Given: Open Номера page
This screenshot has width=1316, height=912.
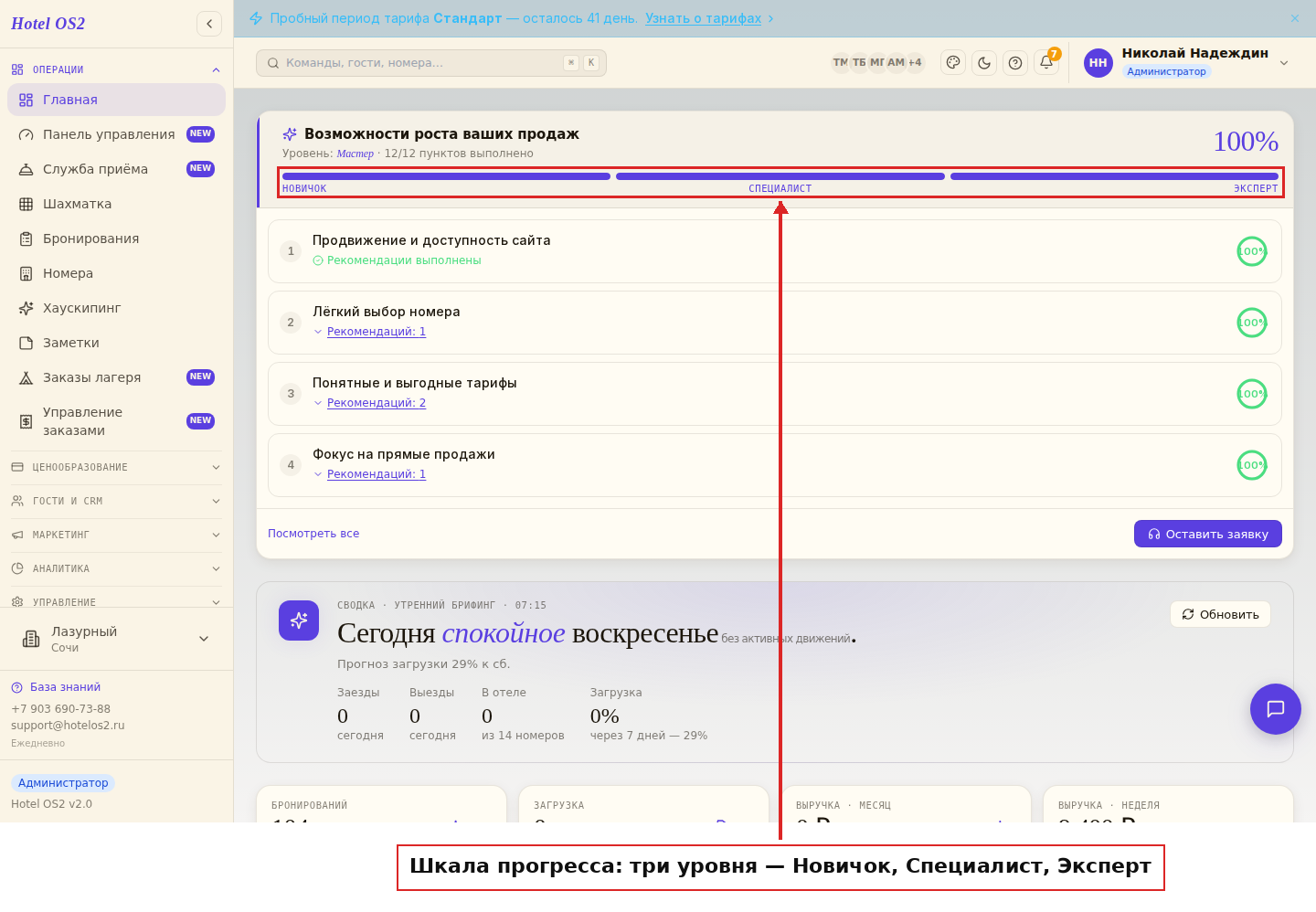Looking at the screenshot, I should [x=116, y=273].
